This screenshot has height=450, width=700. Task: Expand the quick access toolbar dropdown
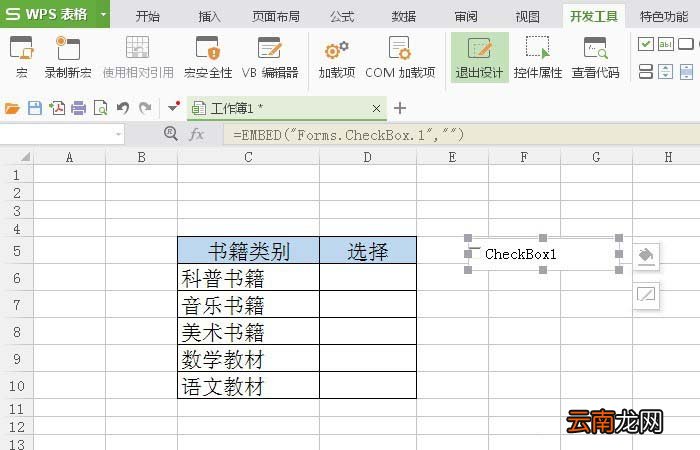173,107
